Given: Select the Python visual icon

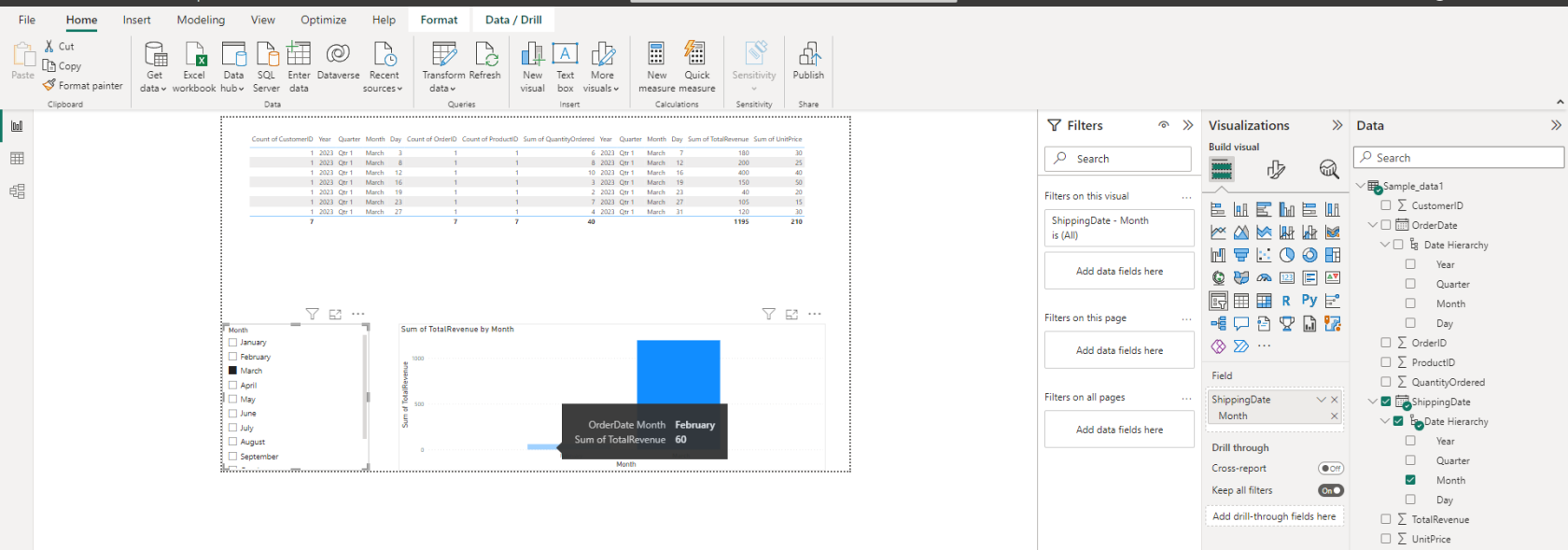Looking at the screenshot, I should point(1309,301).
